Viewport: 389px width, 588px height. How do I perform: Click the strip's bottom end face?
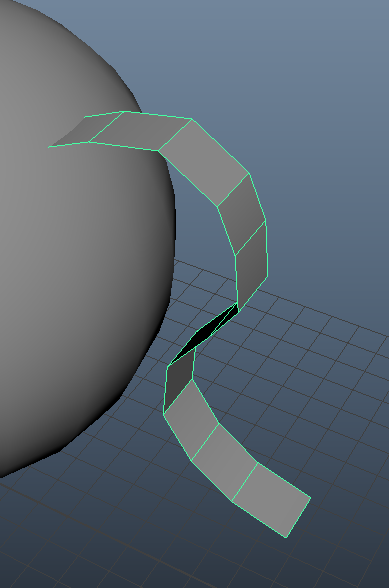tap(272, 500)
